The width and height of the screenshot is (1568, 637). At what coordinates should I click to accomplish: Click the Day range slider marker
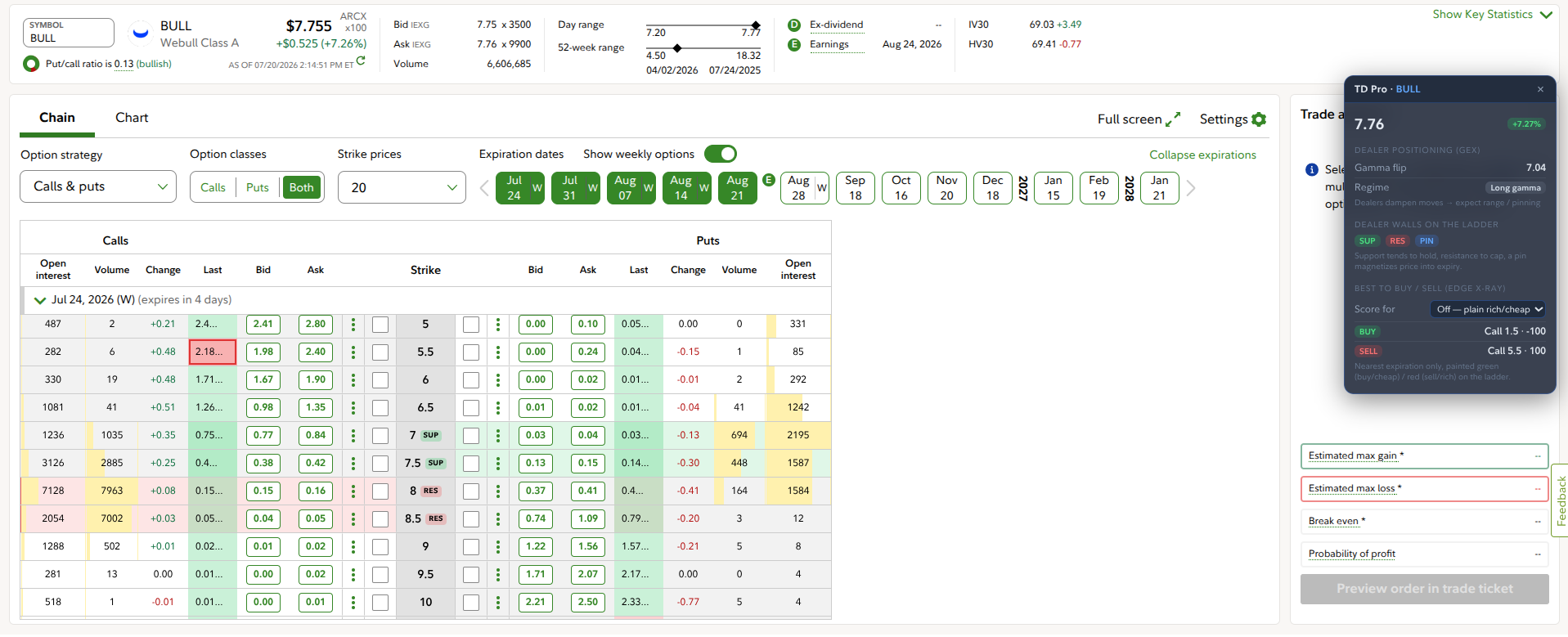pyautogui.click(x=756, y=25)
